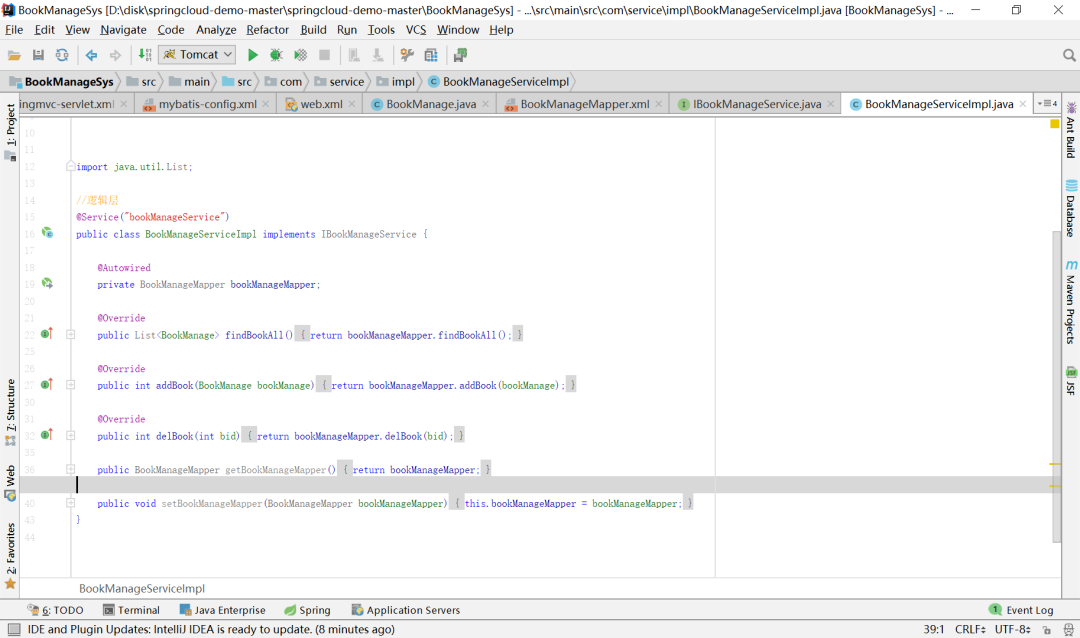The height and width of the screenshot is (638, 1080).
Task: Open the JSF side panel
Action: [1071, 381]
